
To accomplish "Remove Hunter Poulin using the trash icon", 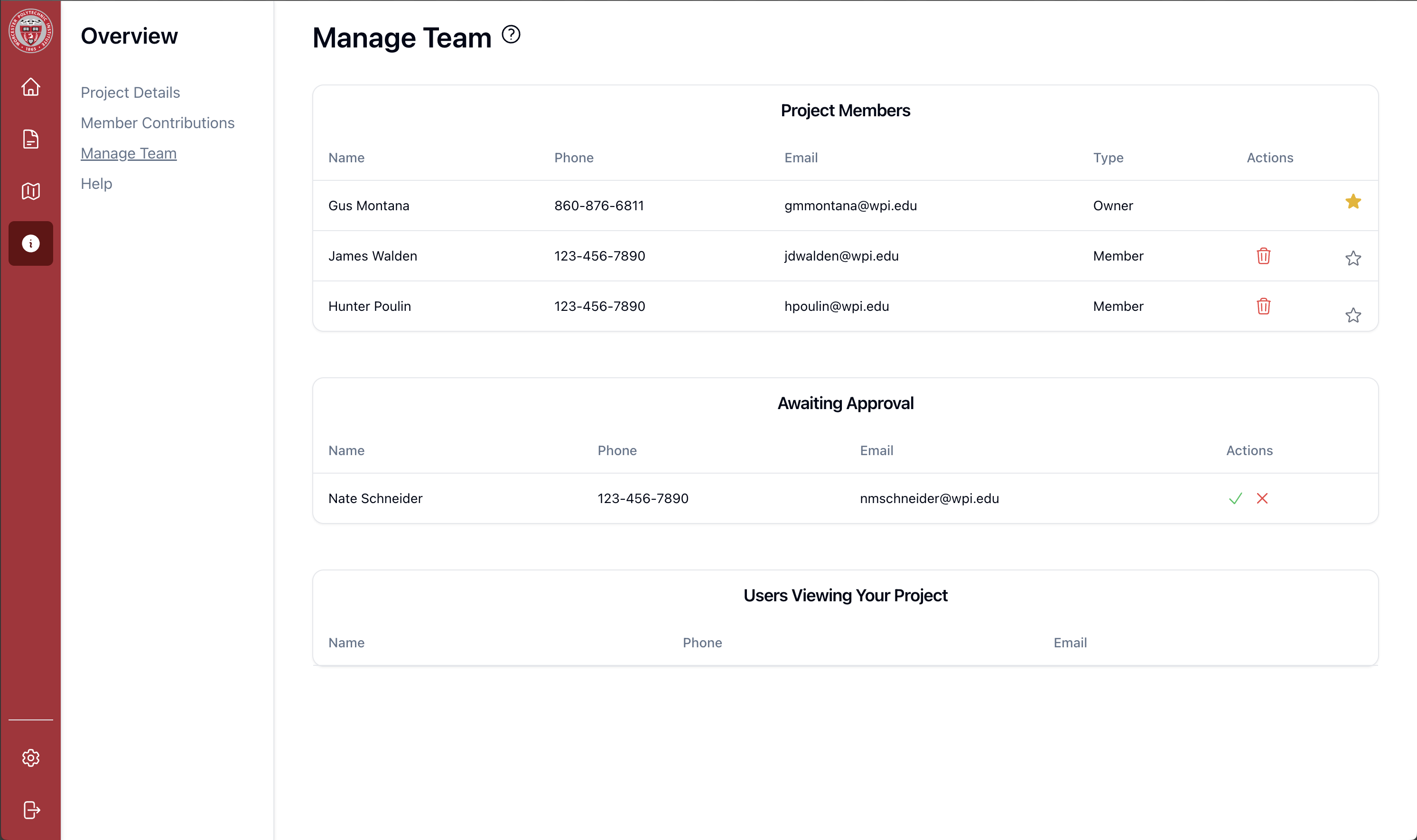I will click(1264, 306).
